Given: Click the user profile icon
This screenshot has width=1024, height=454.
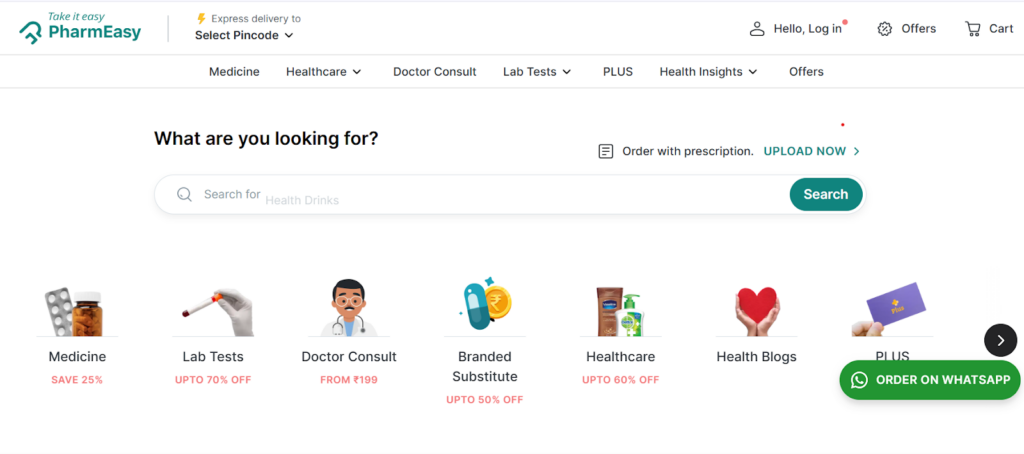Looking at the screenshot, I should 757,29.
